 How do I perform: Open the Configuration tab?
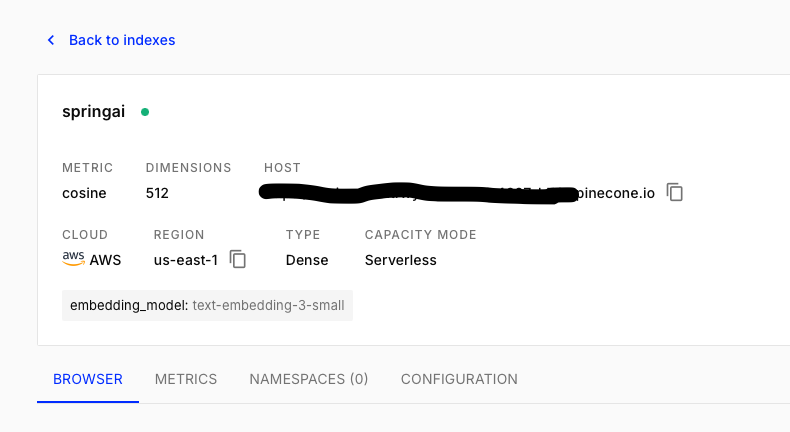pyautogui.click(x=459, y=379)
